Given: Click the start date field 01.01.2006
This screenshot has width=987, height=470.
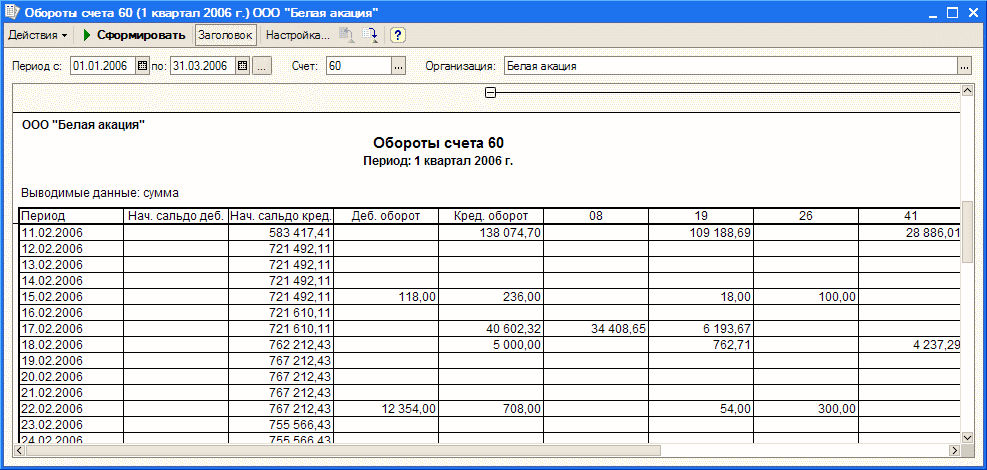Looking at the screenshot, I should point(104,65).
